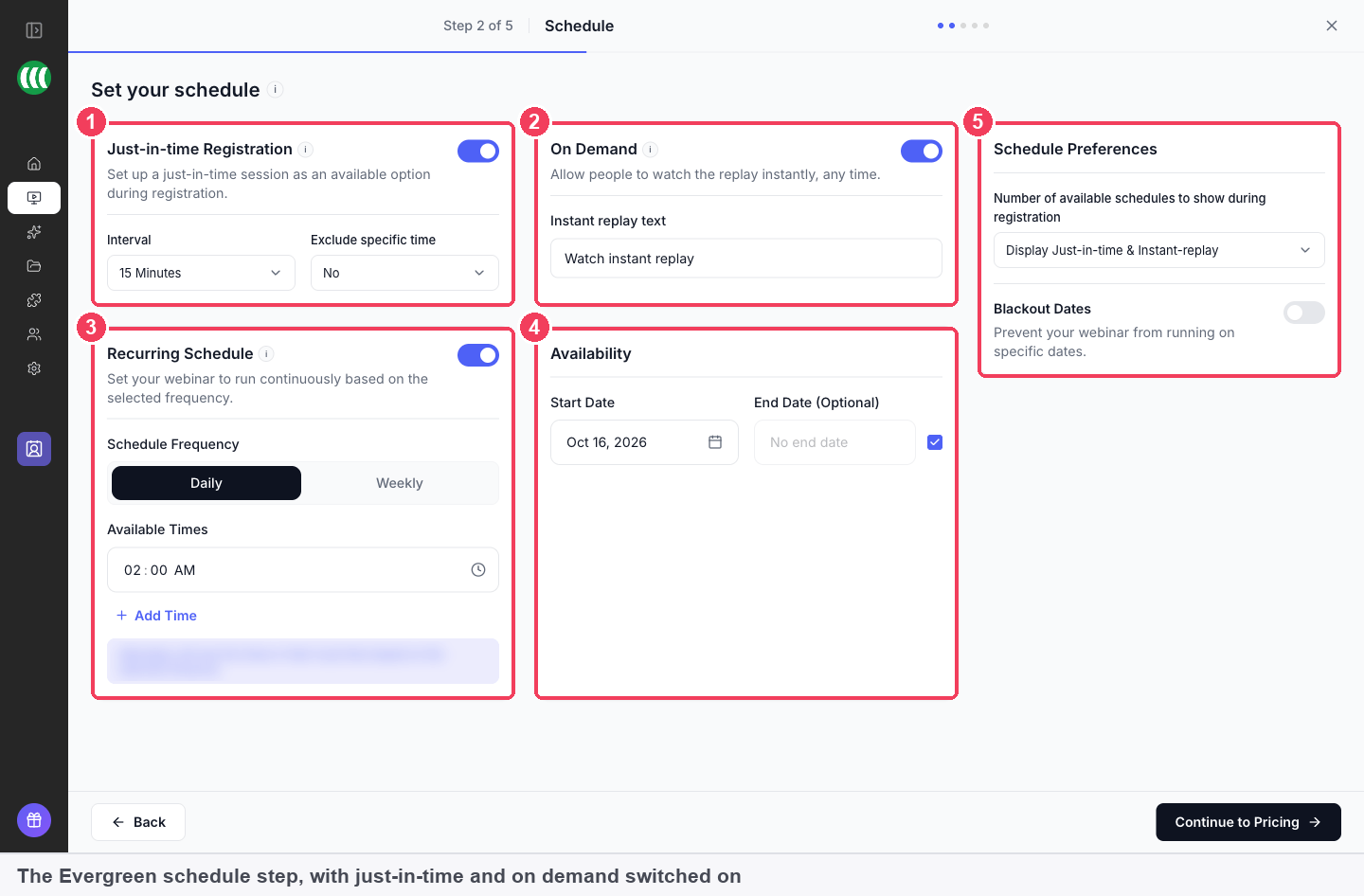Screen dimensions: 1364x896
Task: Open the people icon in sidebar
Action: tap(34, 334)
